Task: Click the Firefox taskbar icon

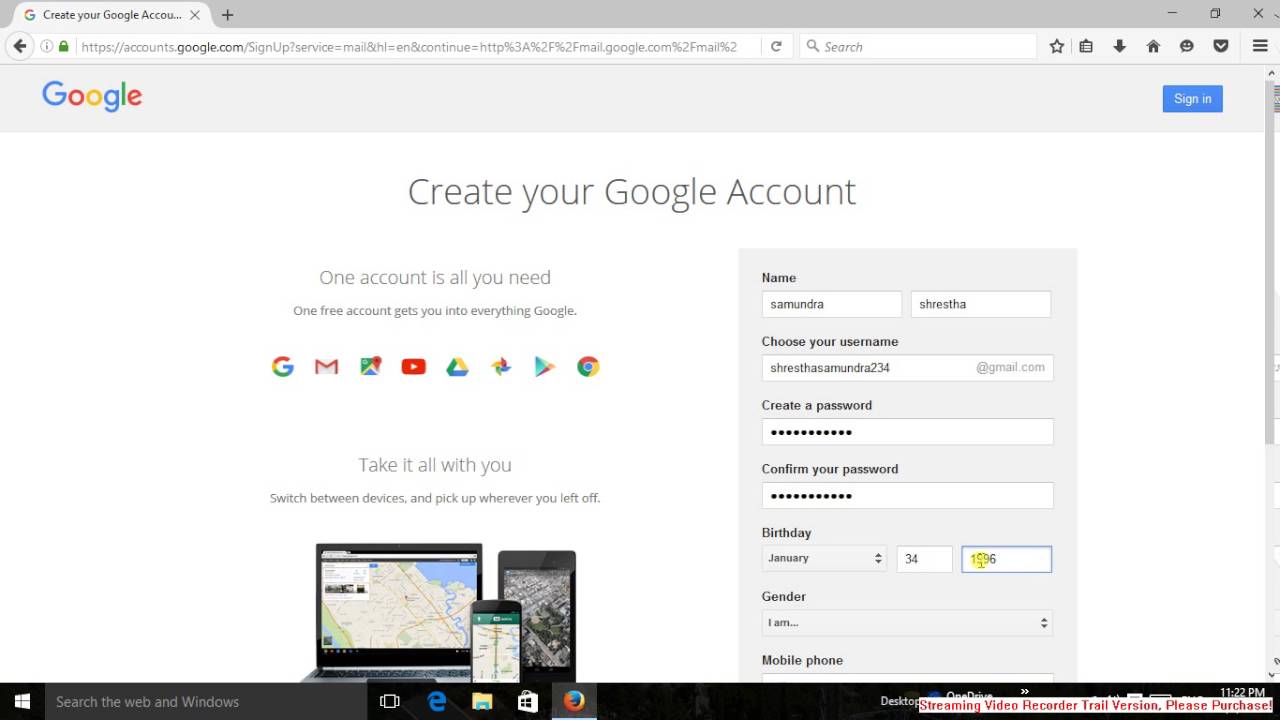Action: coord(574,701)
